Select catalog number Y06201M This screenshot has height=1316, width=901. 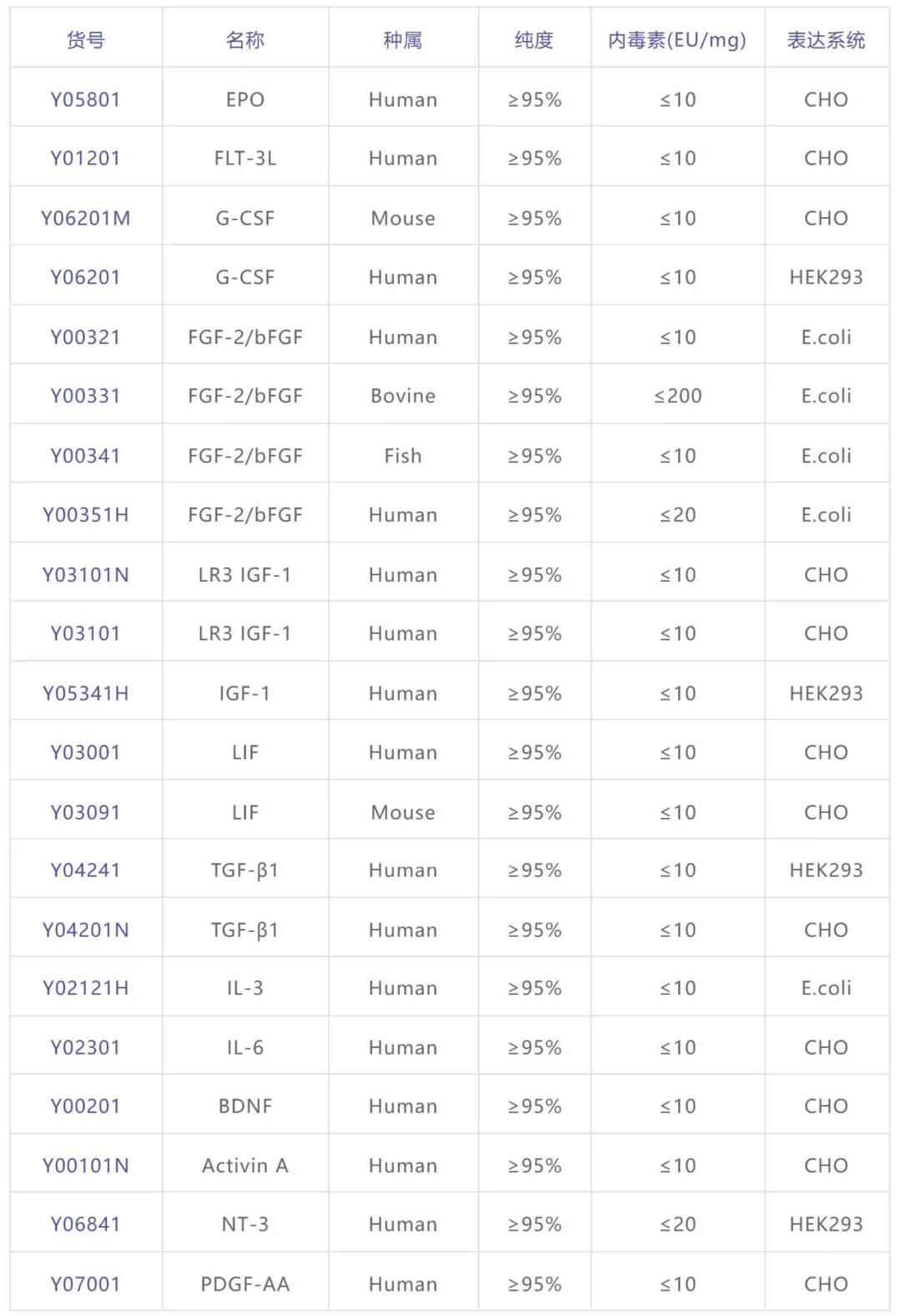(85, 219)
